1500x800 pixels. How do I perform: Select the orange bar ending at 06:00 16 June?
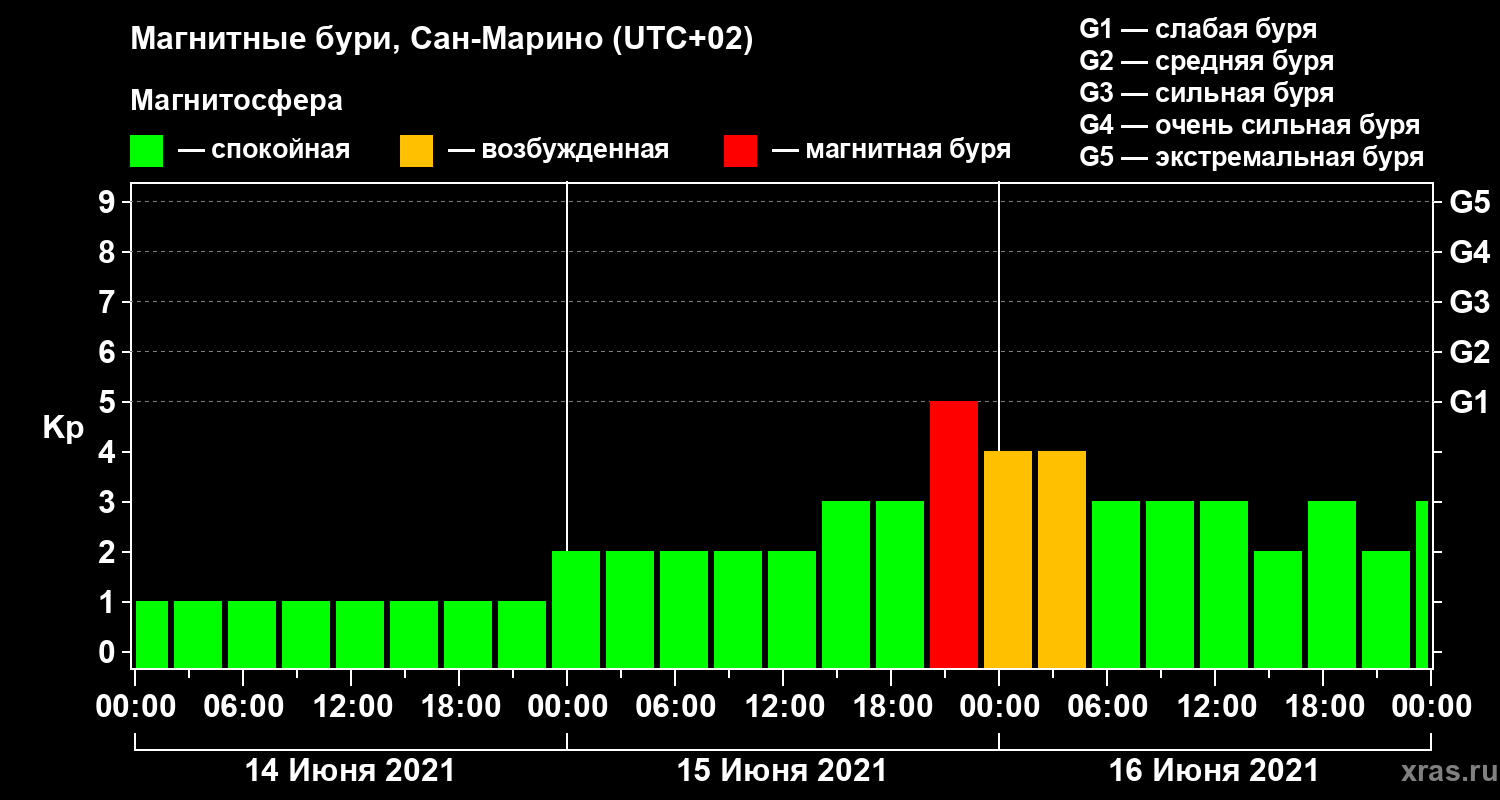coord(1062,559)
